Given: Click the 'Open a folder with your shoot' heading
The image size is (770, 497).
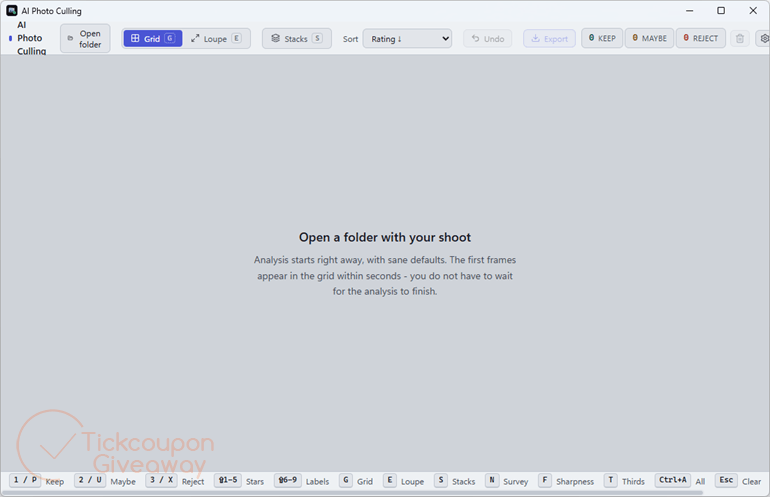Looking at the screenshot, I should pos(385,237).
